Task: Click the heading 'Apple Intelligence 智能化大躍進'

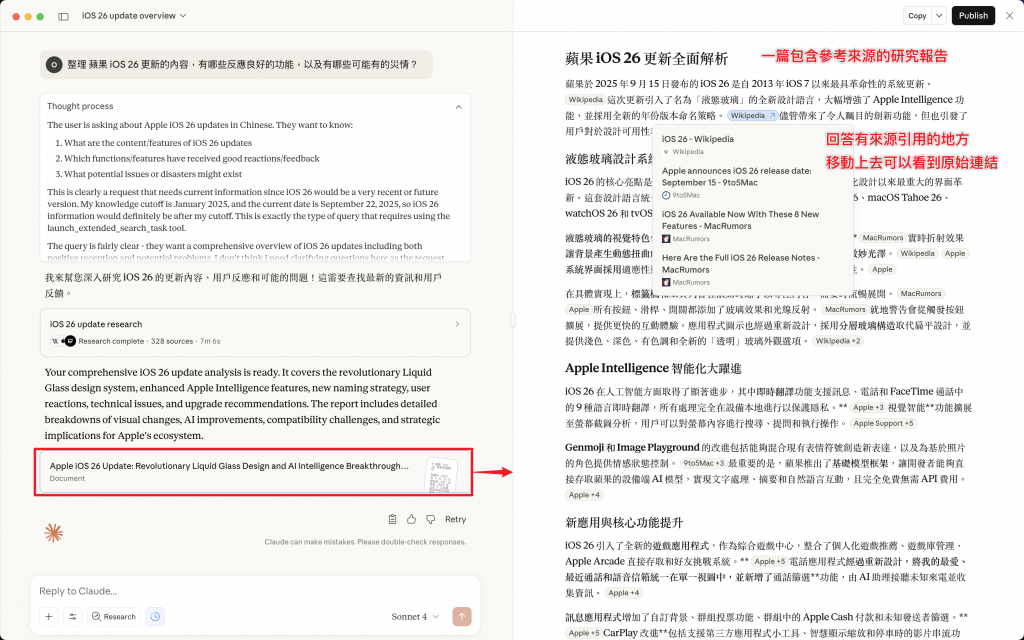Action: 653,368
